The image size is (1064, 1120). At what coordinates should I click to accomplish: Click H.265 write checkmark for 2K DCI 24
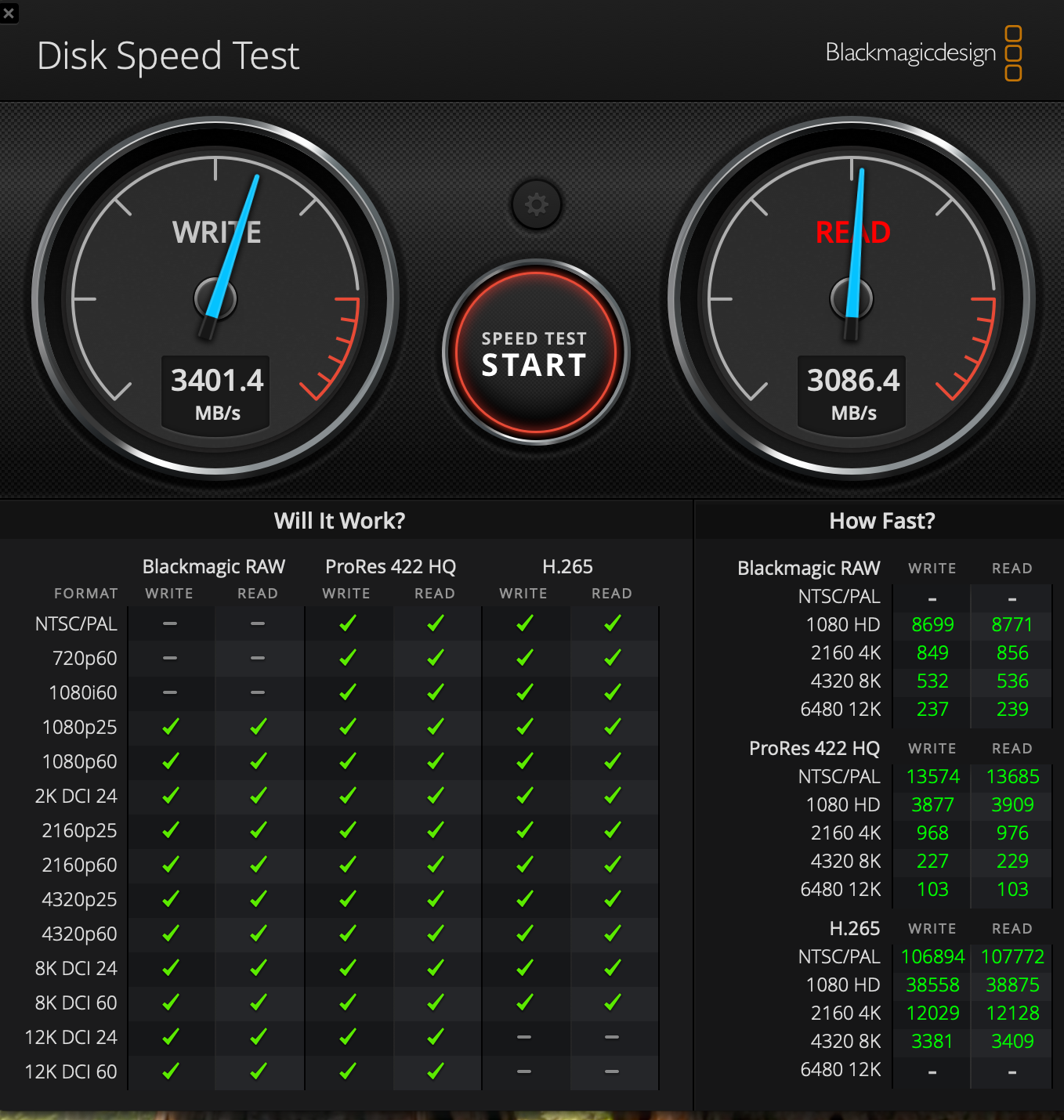(x=524, y=796)
